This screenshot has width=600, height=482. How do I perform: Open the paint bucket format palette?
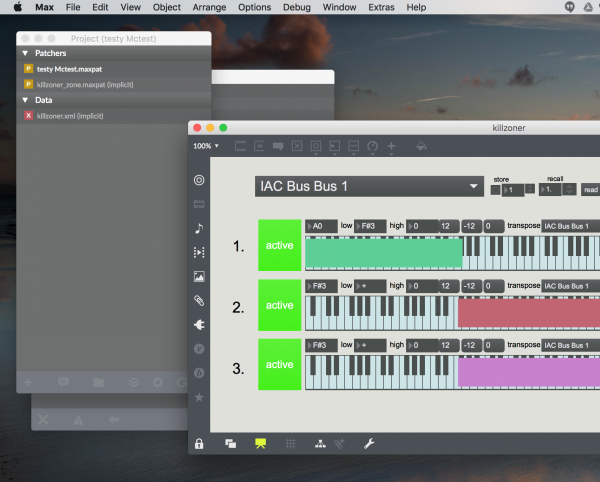[421, 146]
